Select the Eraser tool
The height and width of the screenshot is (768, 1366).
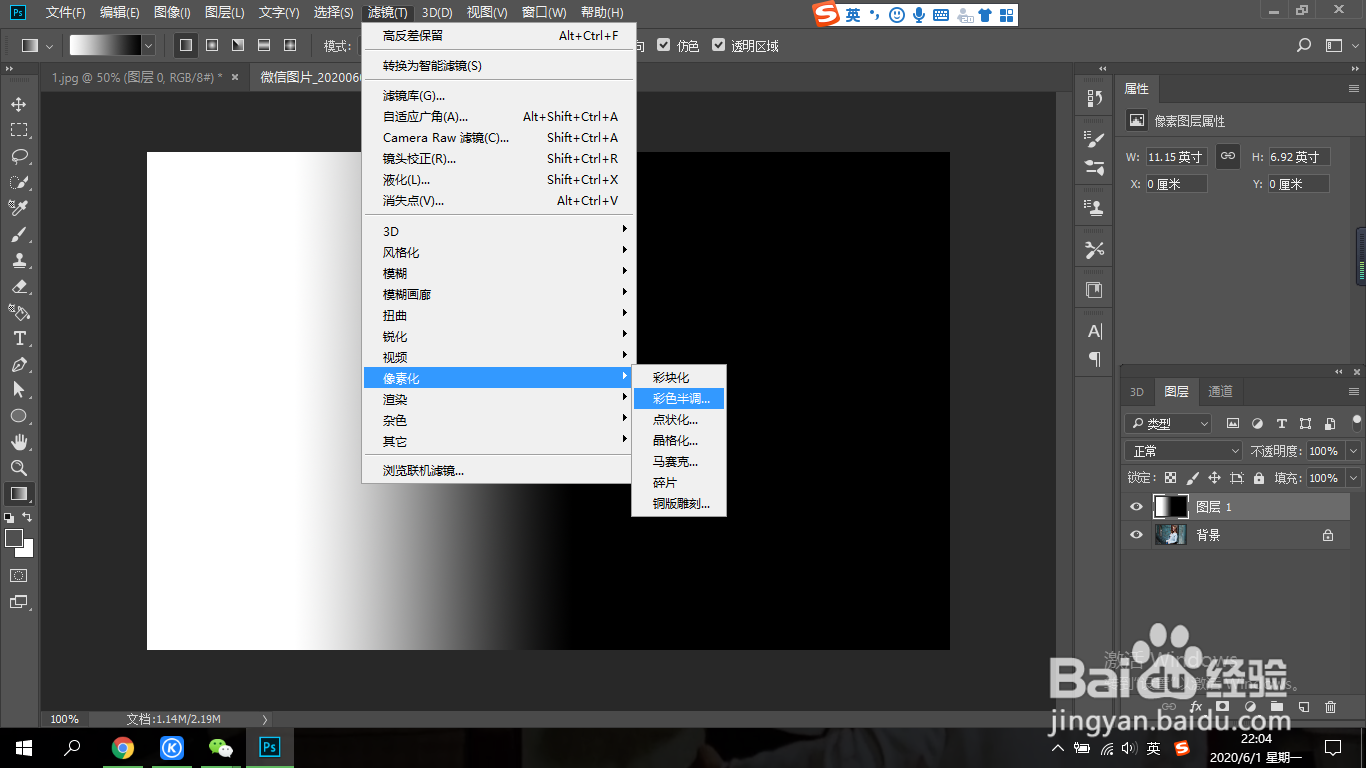(x=19, y=286)
